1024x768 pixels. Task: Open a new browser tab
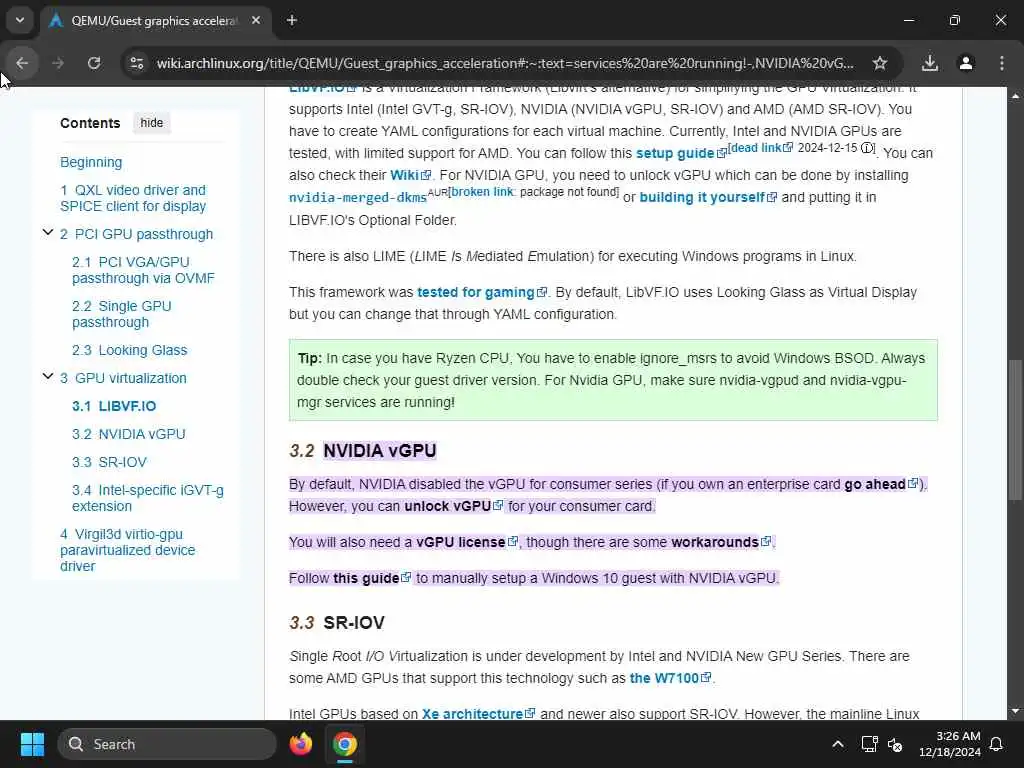tap(292, 20)
